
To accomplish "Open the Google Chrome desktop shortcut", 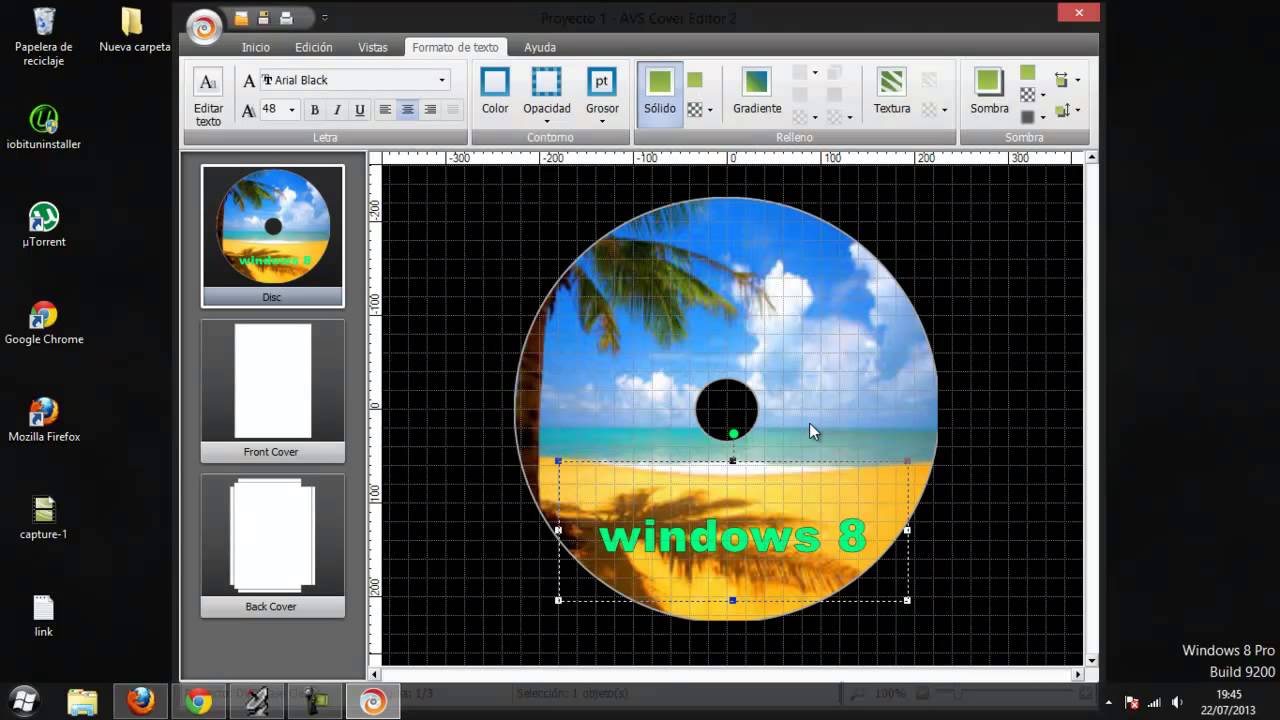I will click(x=44, y=322).
